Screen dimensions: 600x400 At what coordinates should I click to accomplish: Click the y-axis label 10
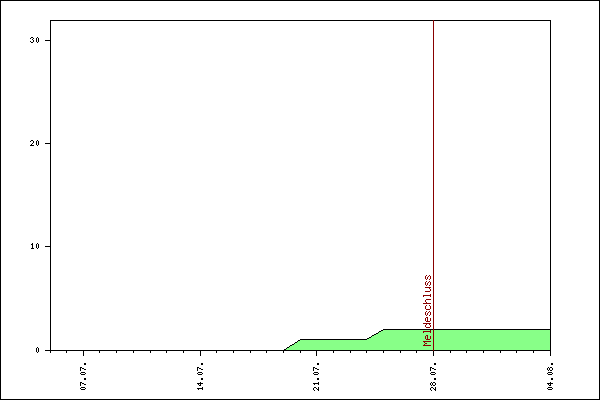click(x=34, y=246)
